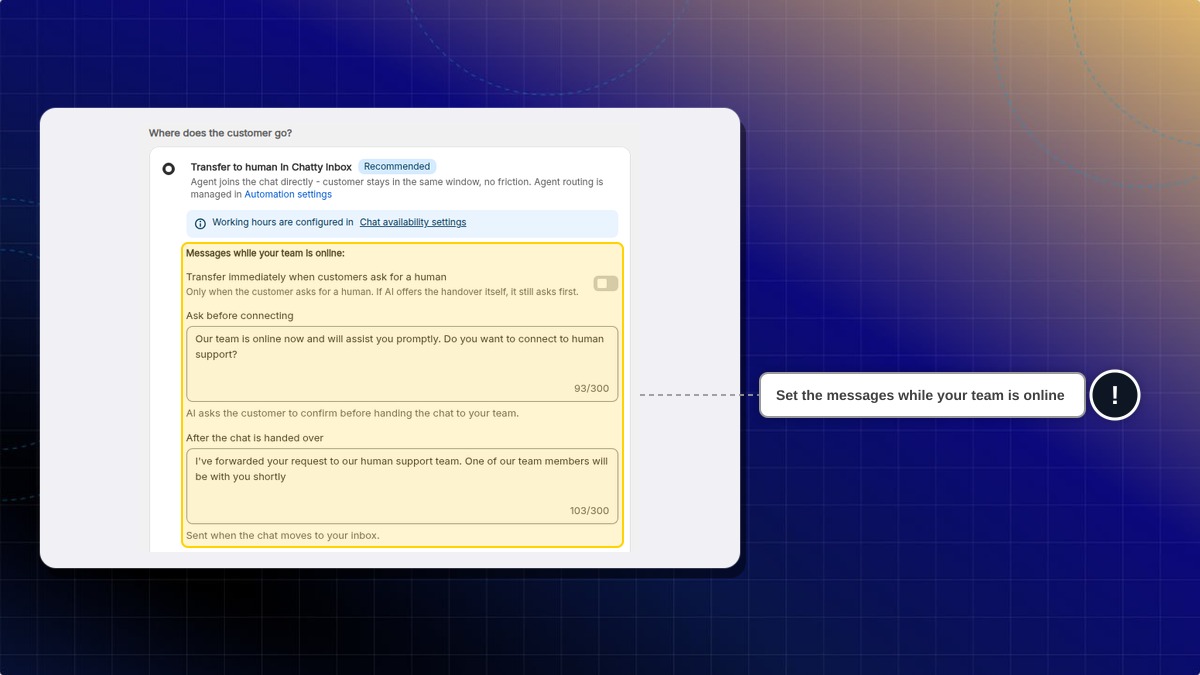Click the Messages while your team is online heading
Viewport: 1200px width, 675px height.
coord(265,253)
